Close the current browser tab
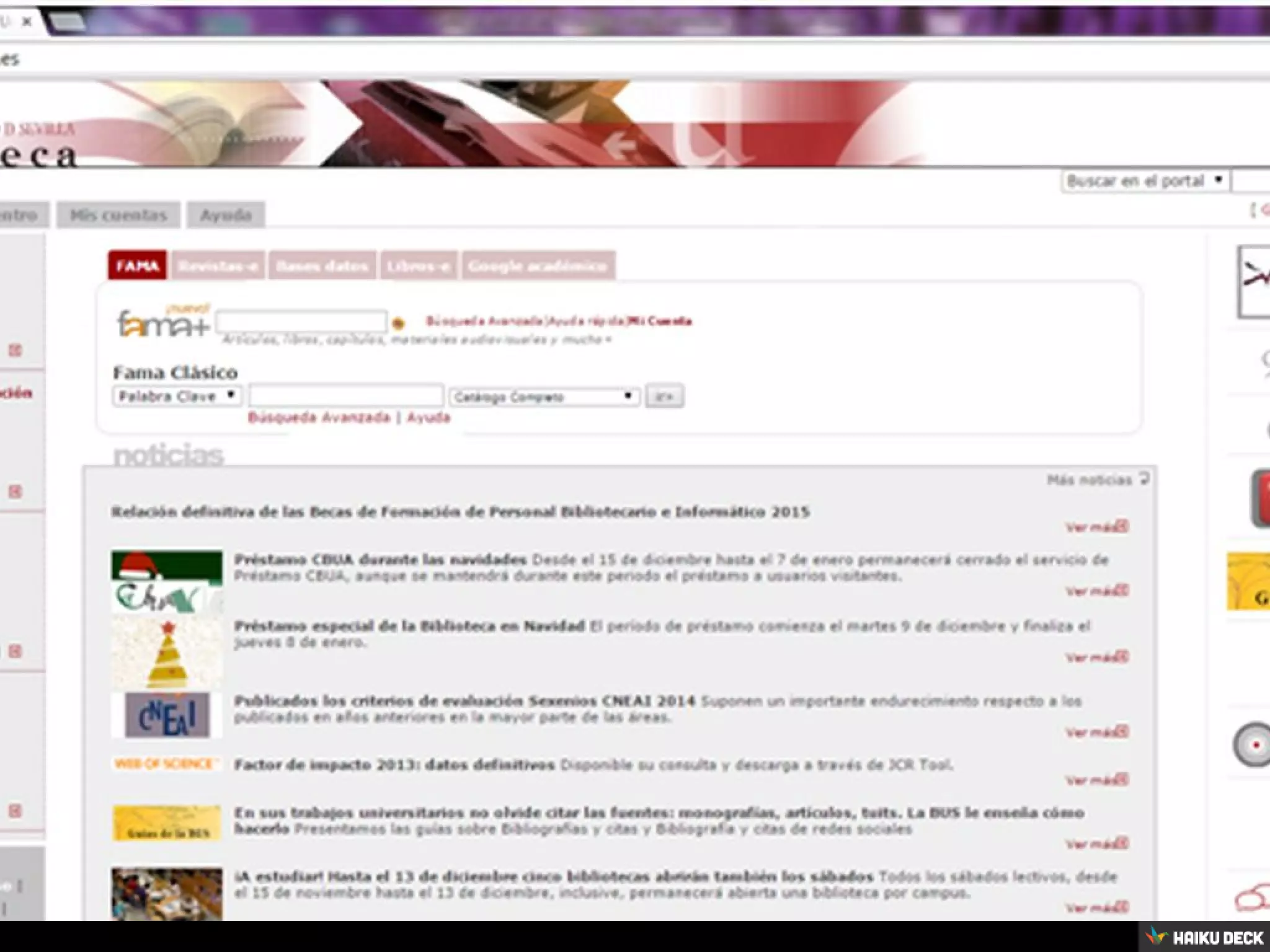1270x952 pixels. [27, 22]
